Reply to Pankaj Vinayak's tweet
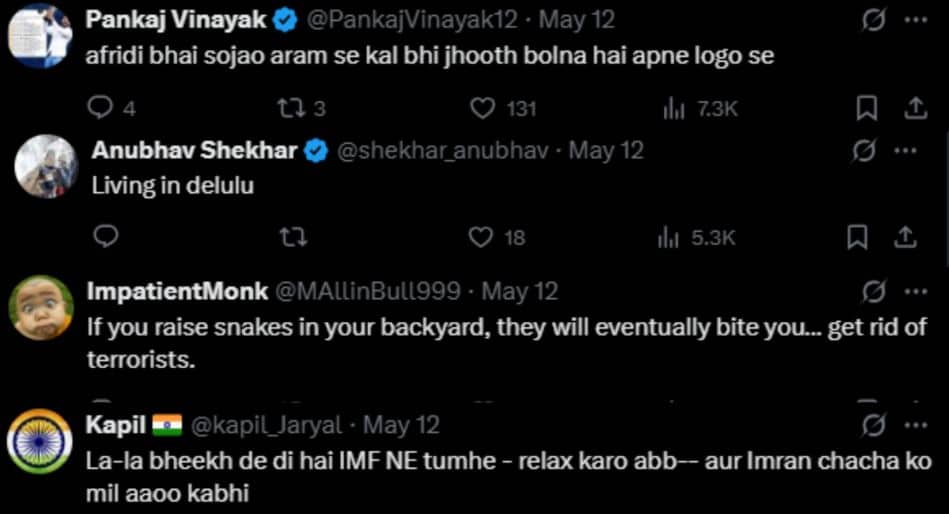This screenshot has height=514, width=949. (100, 108)
